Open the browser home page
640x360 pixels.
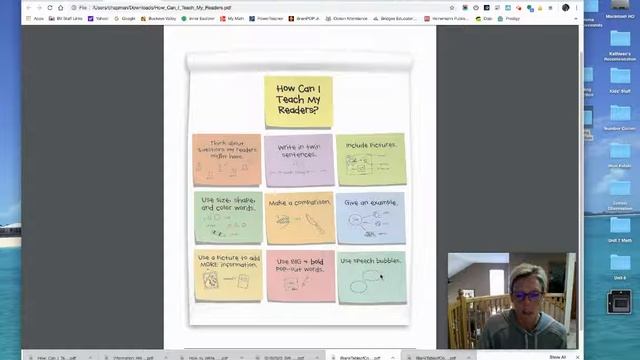[x=60, y=8]
